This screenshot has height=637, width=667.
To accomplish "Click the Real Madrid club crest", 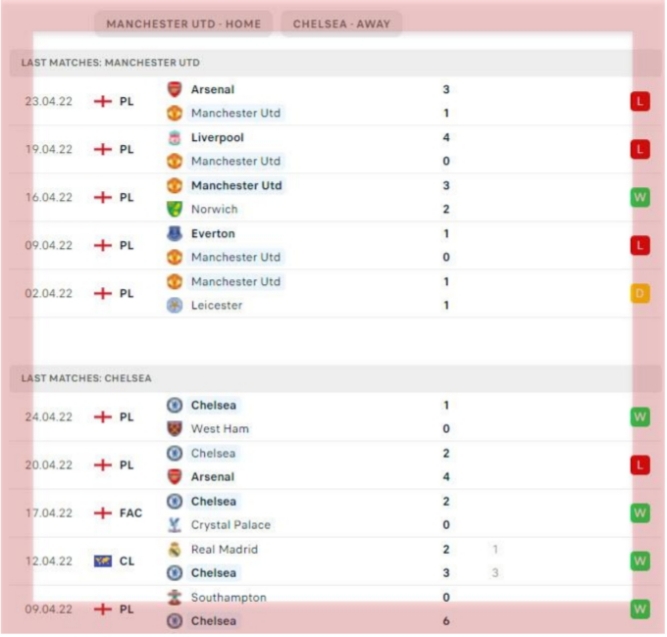I will pyautogui.click(x=174, y=550).
